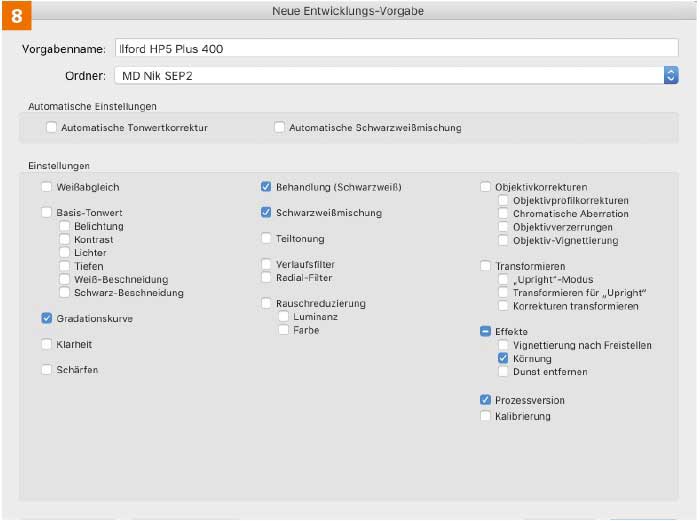Toggle the Effekte mixed-state checkbox
700x521 pixels.
[x=486, y=331]
